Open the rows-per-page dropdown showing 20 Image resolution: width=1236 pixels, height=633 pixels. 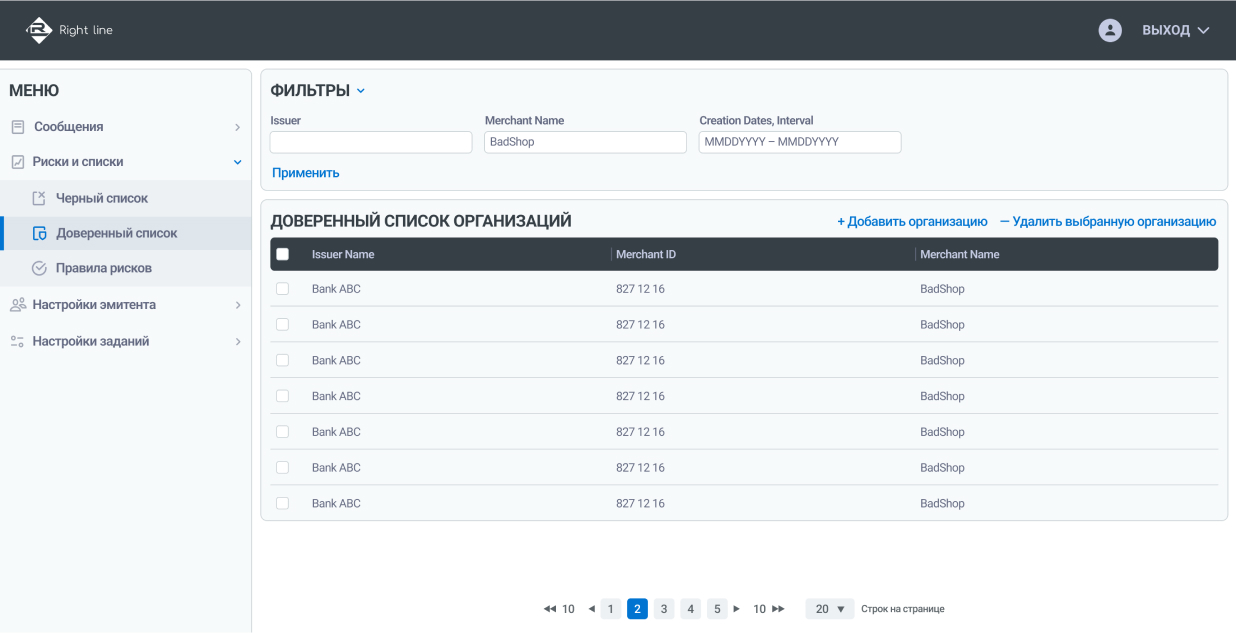pos(829,609)
